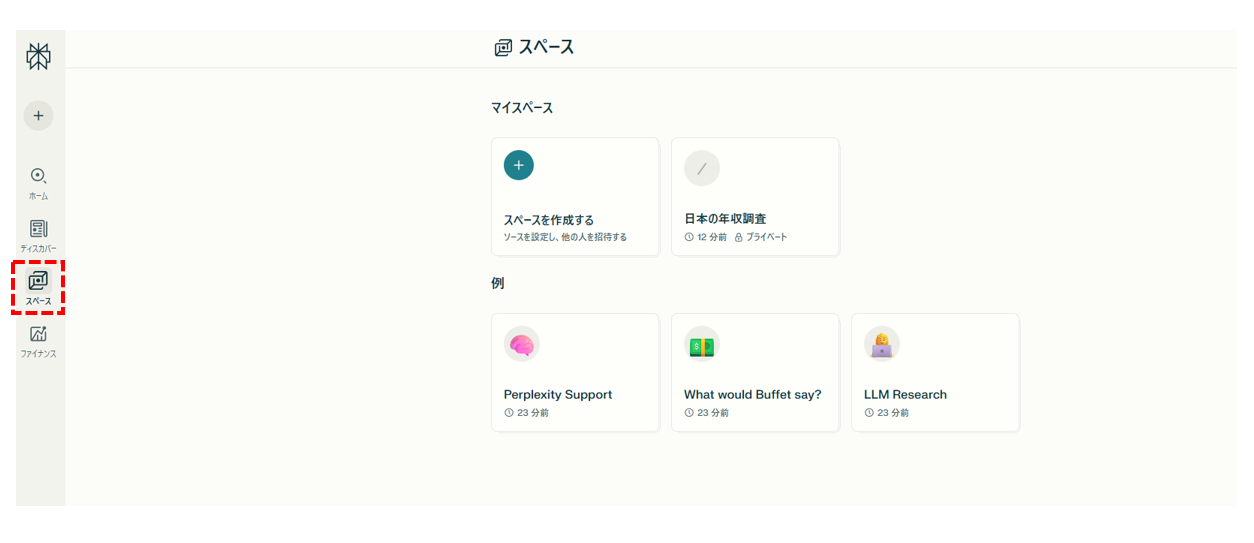Open the What would Buffet say? title
The image size is (1254, 543).
[x=752, y=394]
